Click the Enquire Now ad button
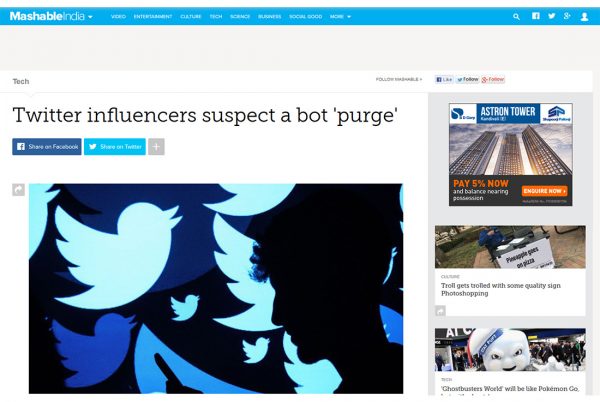 [545, 191]
